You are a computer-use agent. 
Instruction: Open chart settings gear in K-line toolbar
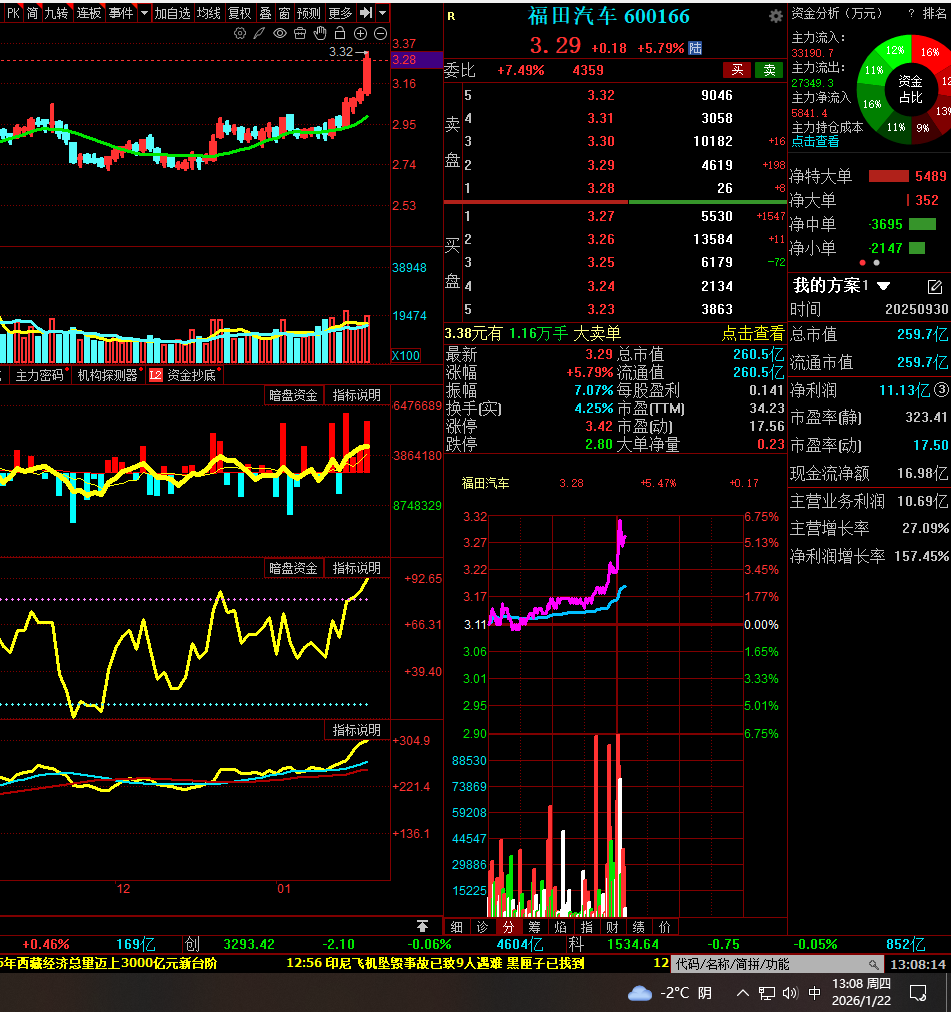[240, 34]
